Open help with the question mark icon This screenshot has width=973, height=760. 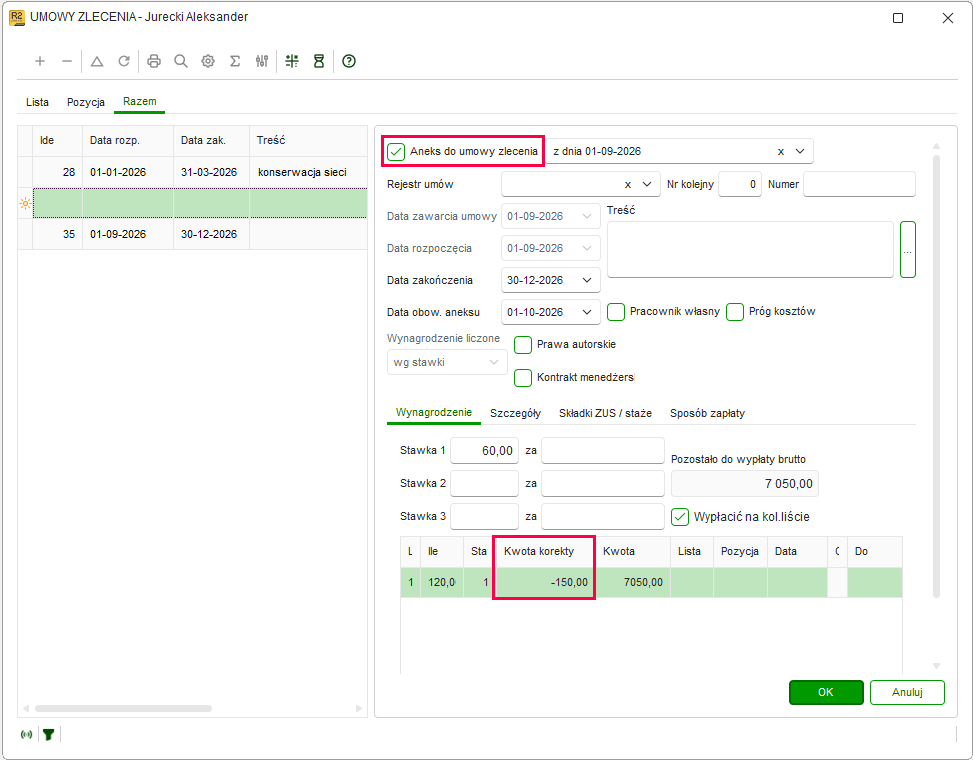pos(349,61)
